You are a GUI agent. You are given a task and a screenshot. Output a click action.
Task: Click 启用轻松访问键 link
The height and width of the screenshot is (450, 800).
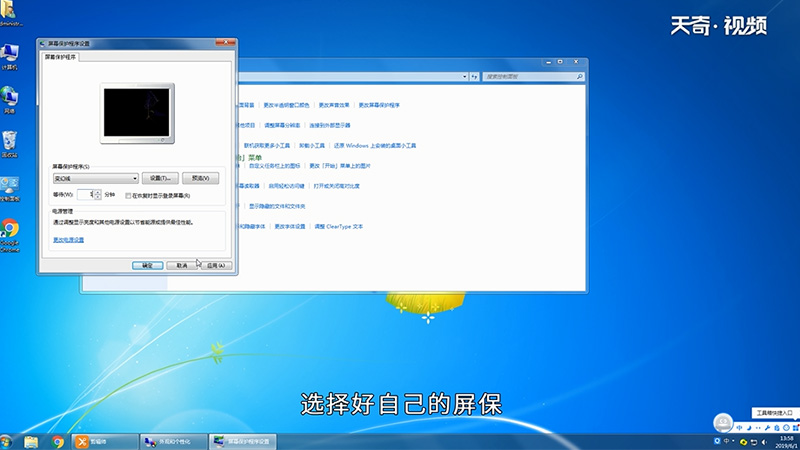pos(286,186)
